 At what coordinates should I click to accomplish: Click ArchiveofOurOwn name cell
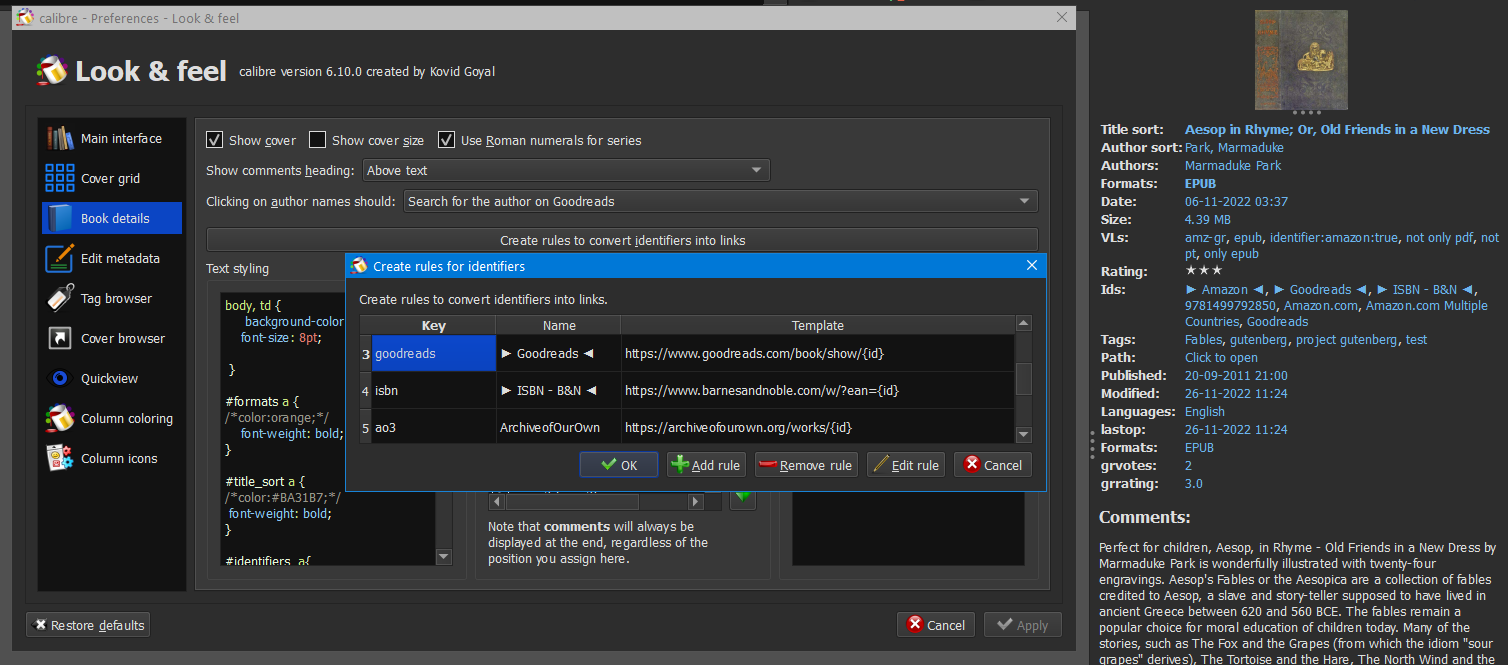pyautogui.click(x=558, y=427)
